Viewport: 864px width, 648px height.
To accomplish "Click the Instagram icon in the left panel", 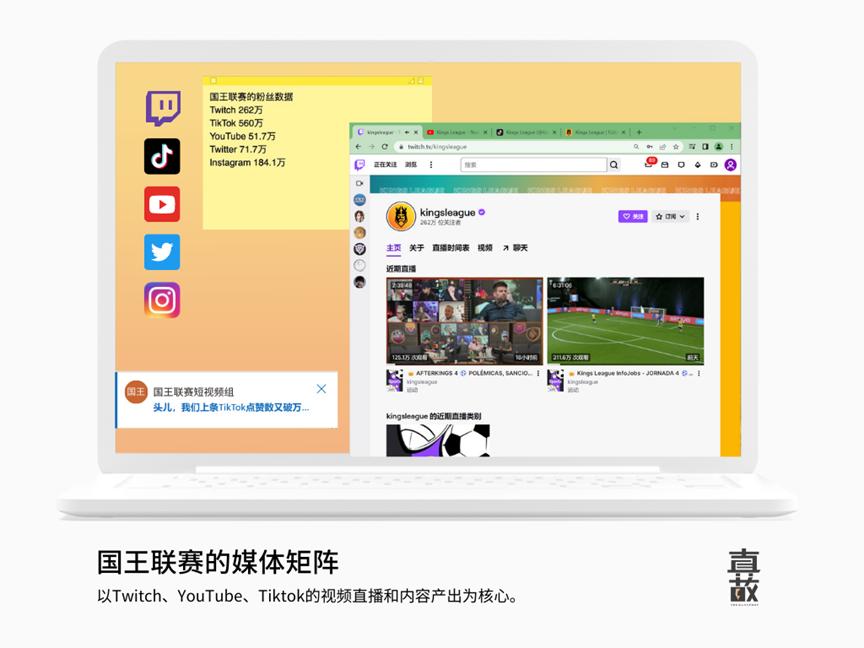I will [162, 300].
